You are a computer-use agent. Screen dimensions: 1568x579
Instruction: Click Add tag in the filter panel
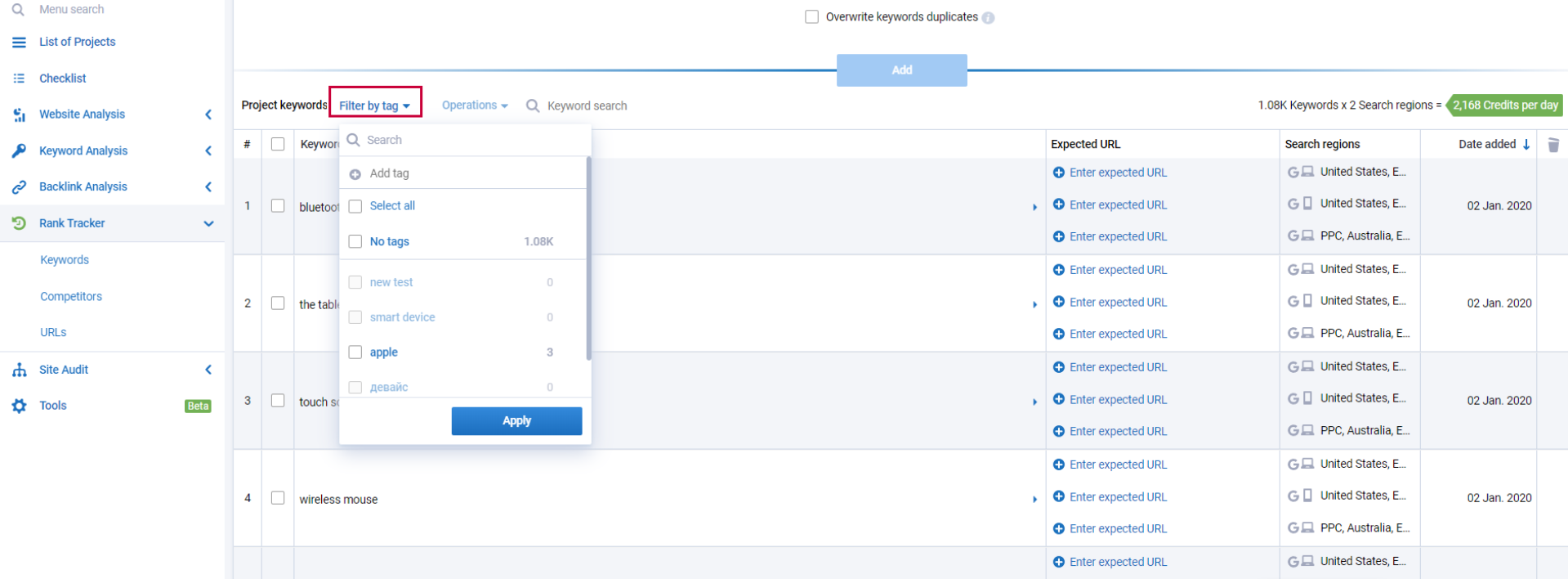click(x=389, y=173)
